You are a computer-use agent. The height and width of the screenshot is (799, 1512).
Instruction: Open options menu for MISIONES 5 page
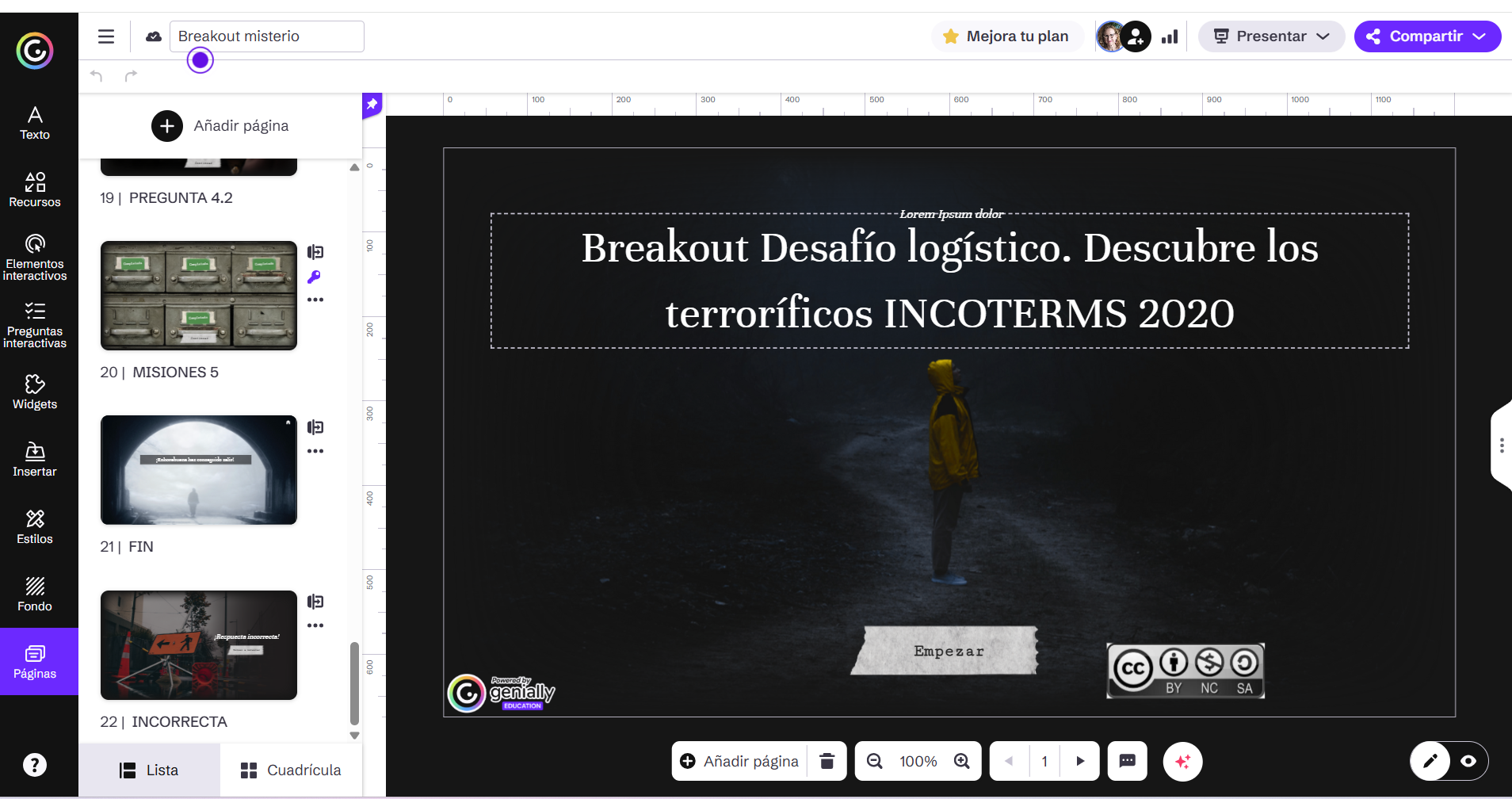(315, 300)
